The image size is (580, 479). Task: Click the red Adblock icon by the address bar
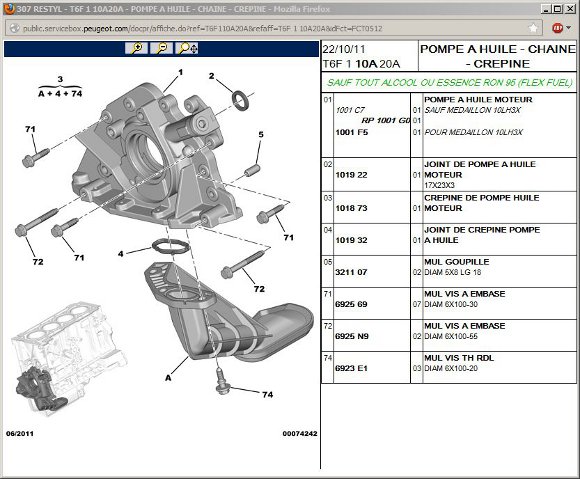click(x=557, y=28)
